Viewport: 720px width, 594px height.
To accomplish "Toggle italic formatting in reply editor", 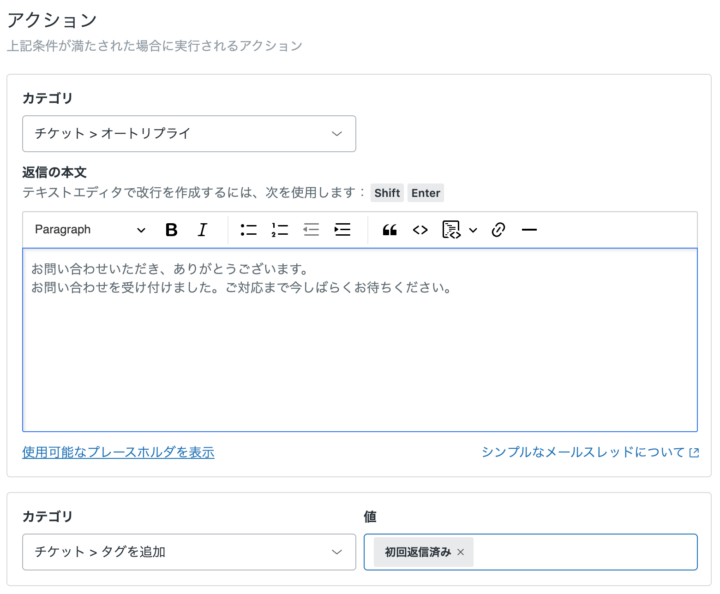I will point(202,230).
